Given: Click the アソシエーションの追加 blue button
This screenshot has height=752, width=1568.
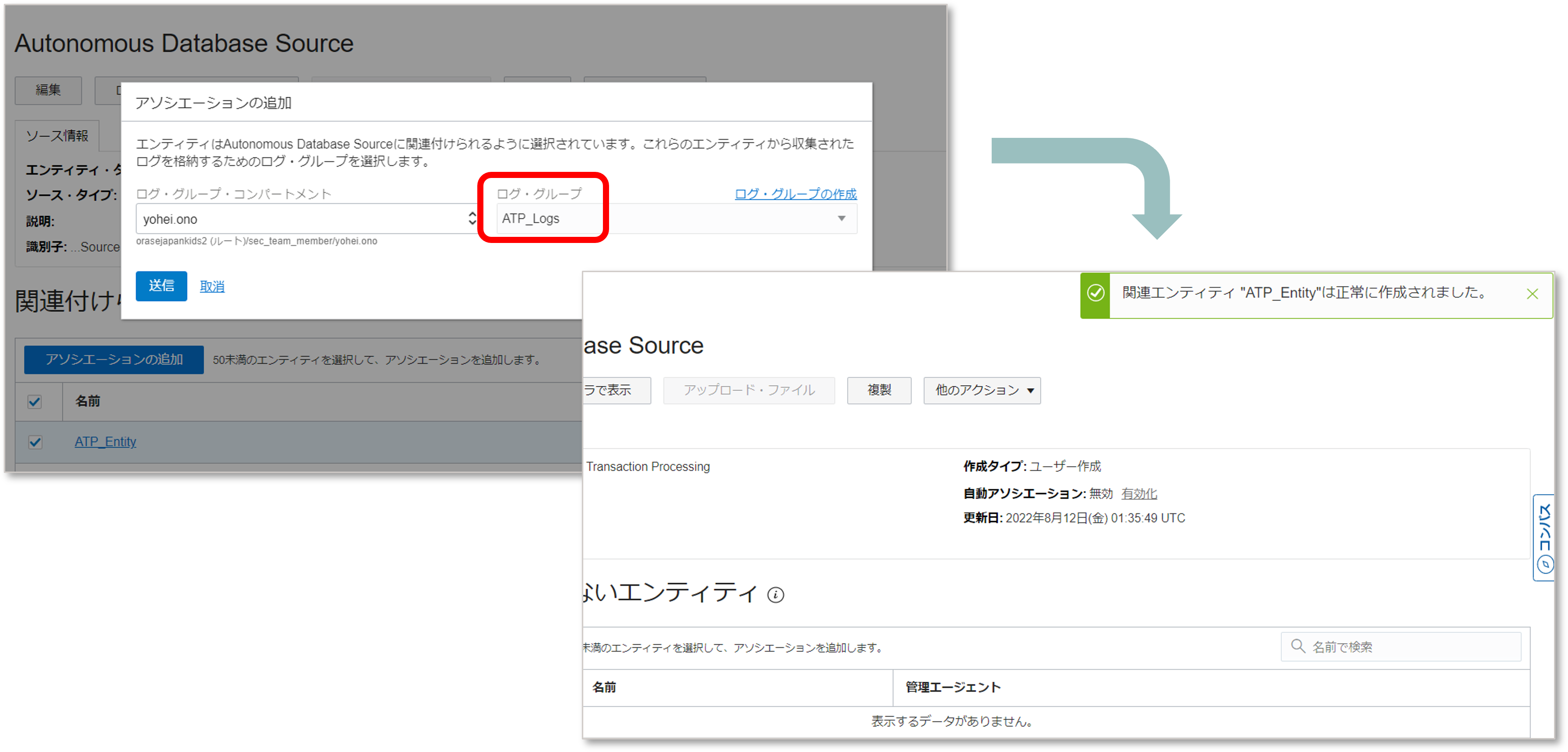Looking at the screenshot, I should tap(113, 359).
